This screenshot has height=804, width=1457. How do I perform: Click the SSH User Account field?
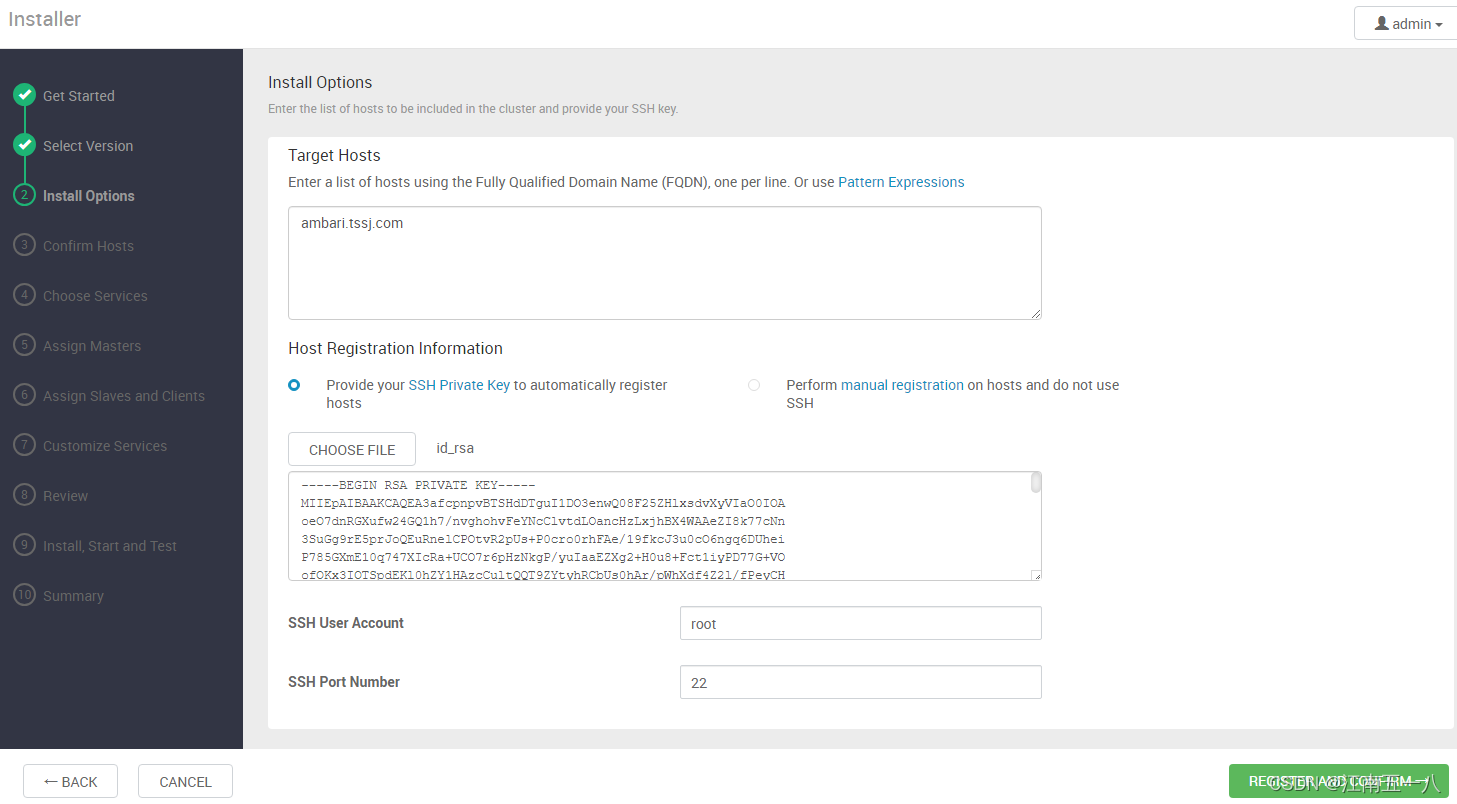click(x=860, y=623)
